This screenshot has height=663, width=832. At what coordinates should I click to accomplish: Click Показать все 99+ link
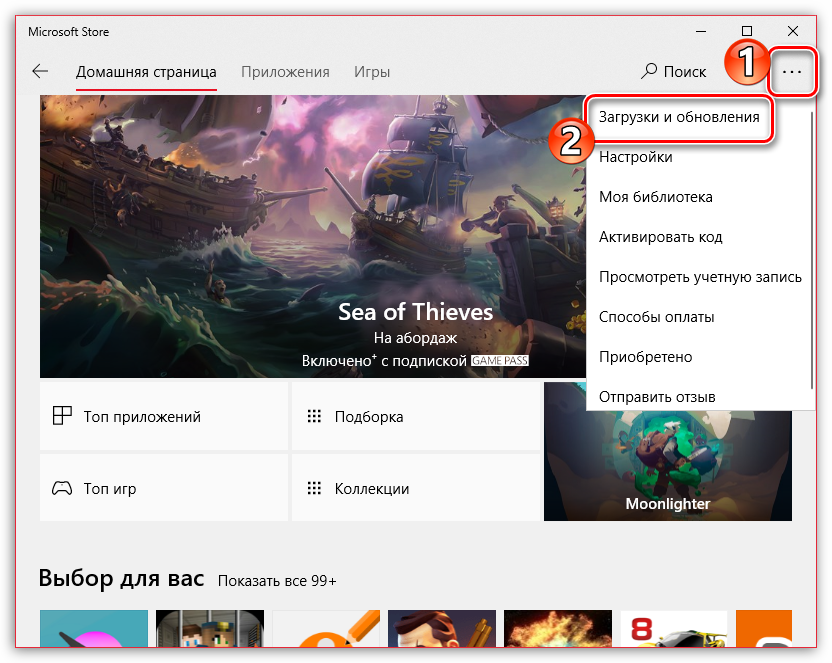tap(277, 581)
